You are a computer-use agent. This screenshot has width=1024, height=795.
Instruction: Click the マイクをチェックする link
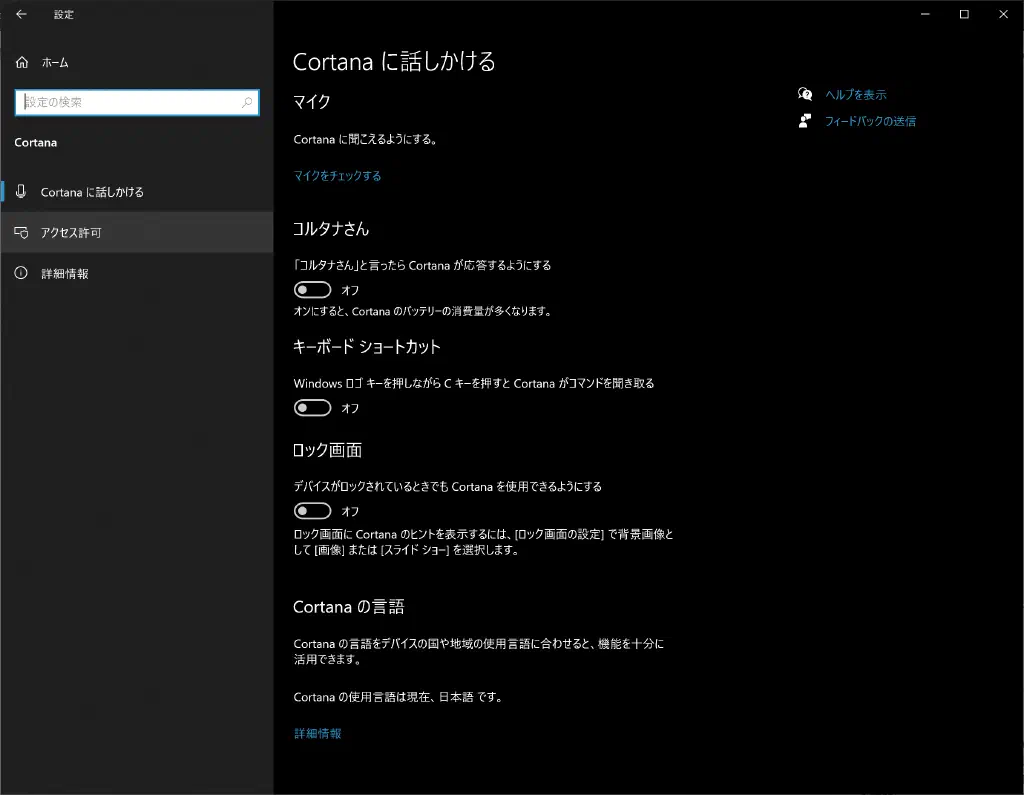point(337,176)
